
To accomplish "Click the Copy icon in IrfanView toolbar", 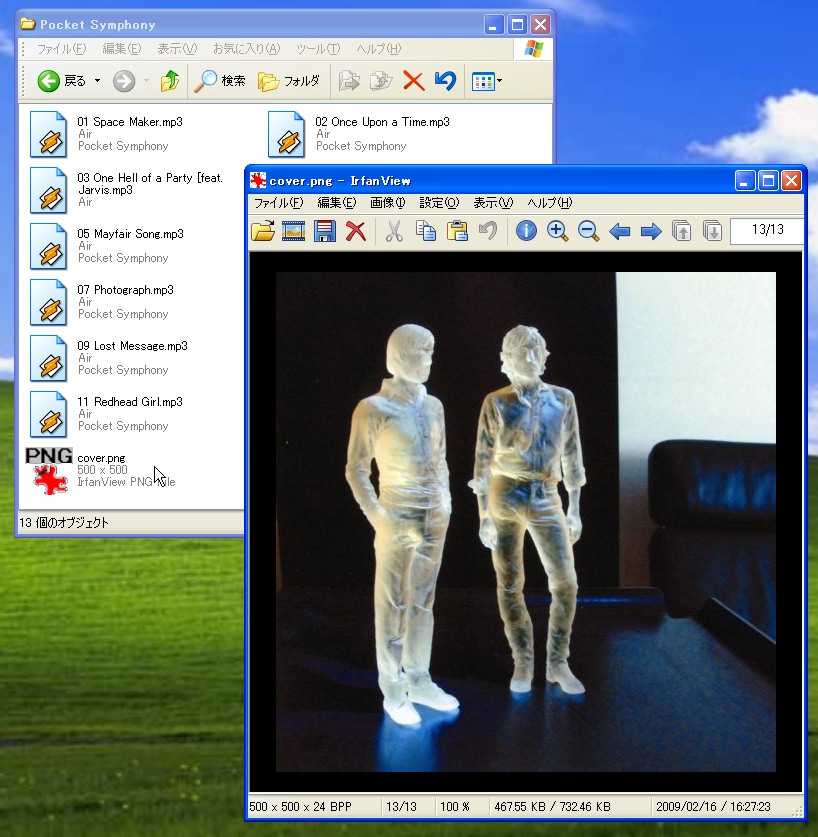I will pyautogui.click(x=426, y=231).
